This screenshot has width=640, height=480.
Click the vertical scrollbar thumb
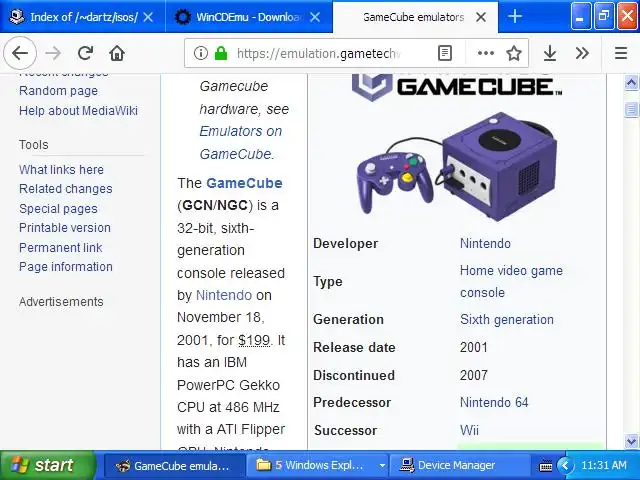point(631,109)
